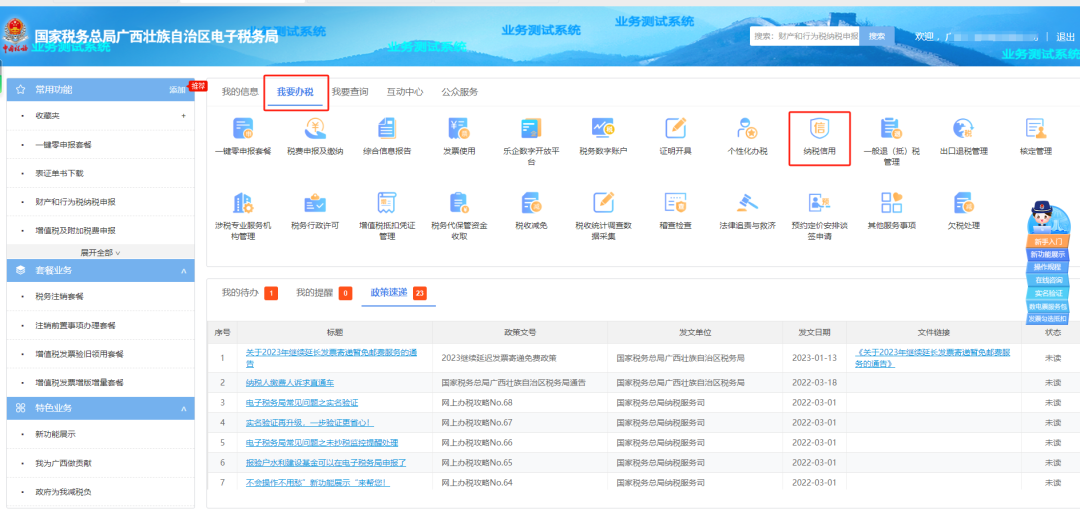
Task: Switch to 公众服务 tab
Action: click(459, 92)
